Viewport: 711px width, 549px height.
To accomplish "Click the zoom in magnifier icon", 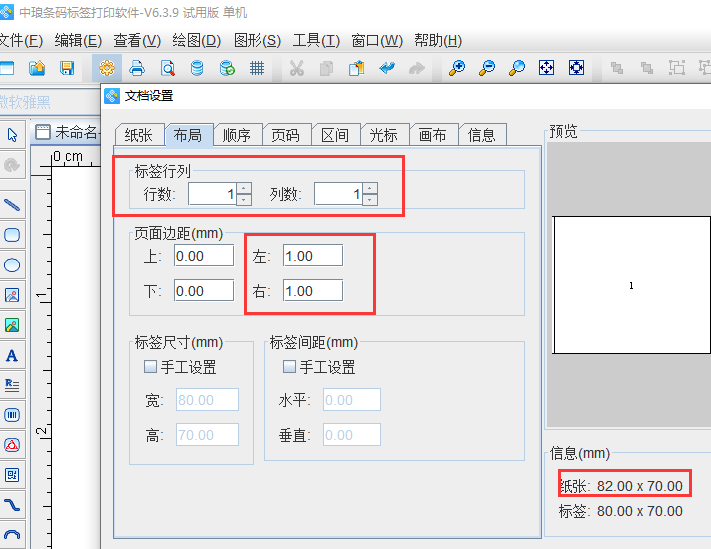I will 457,68.
